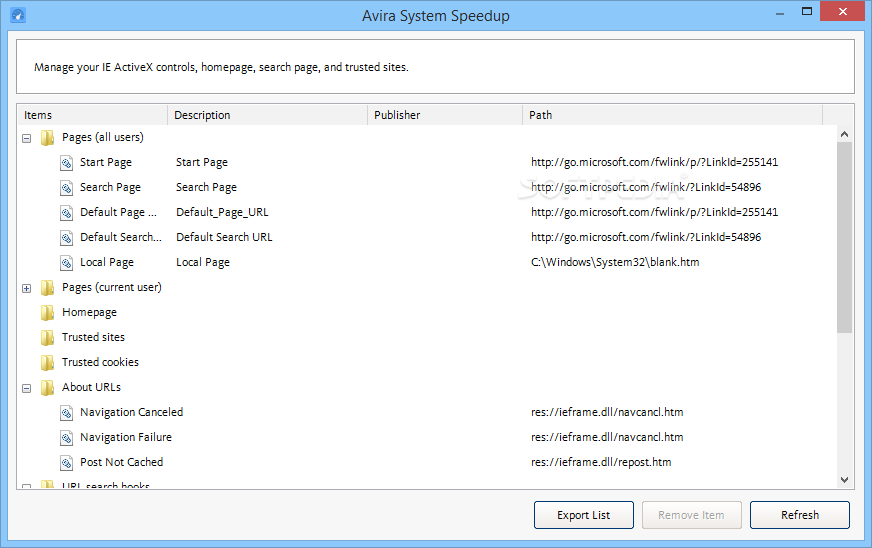
Task: Click the Navigation Failure item icon
Action: click(66, 438)
